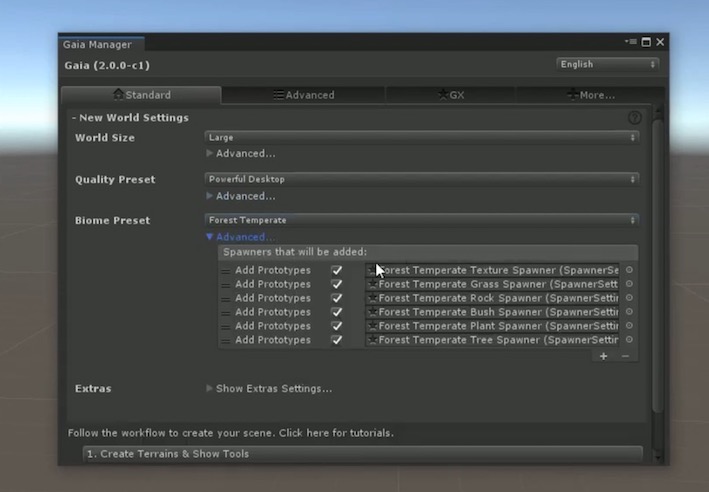Click object picker circle for Bush Spawner

629,312
